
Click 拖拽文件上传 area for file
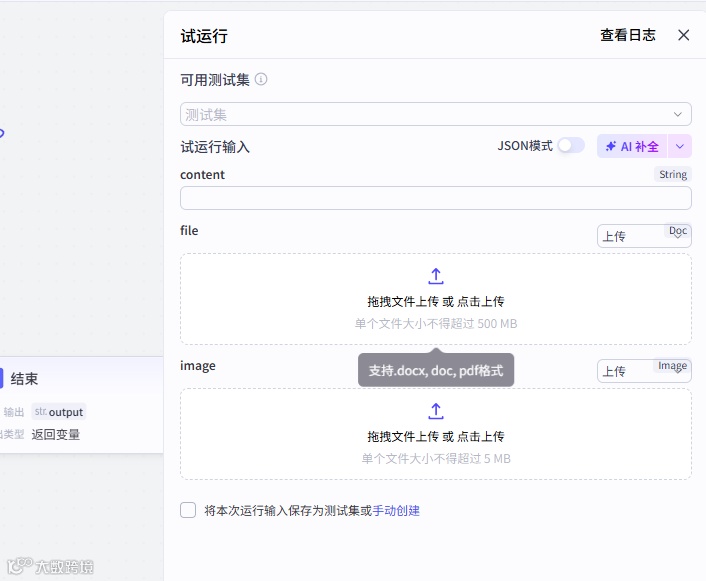click(x=435, y=299)
